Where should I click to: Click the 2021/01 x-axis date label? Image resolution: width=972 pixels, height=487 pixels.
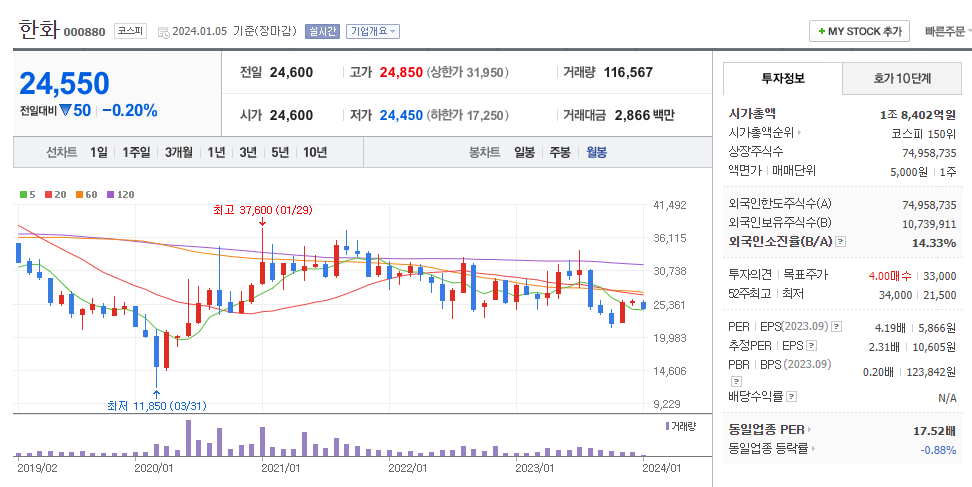point(281,468)
